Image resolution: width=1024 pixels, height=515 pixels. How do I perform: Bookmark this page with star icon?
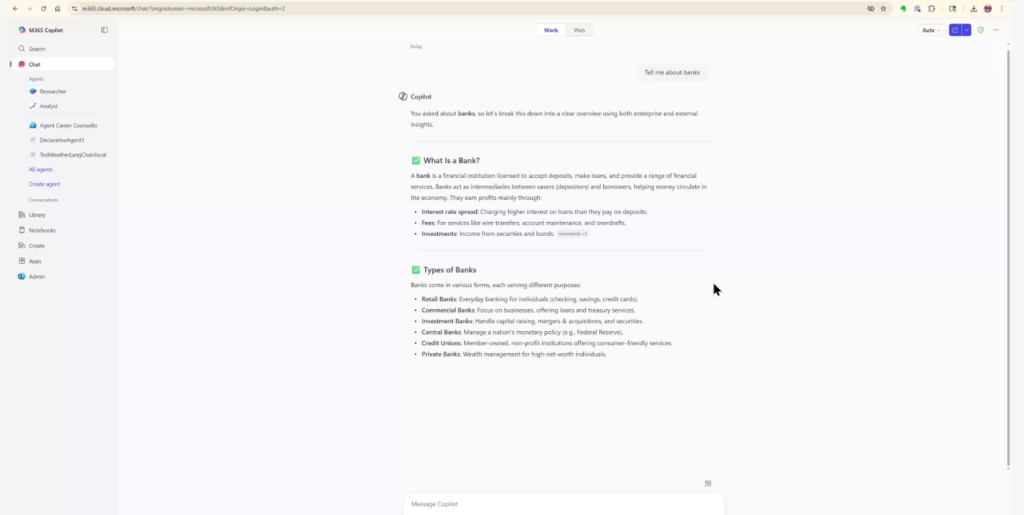coord(884,8)
